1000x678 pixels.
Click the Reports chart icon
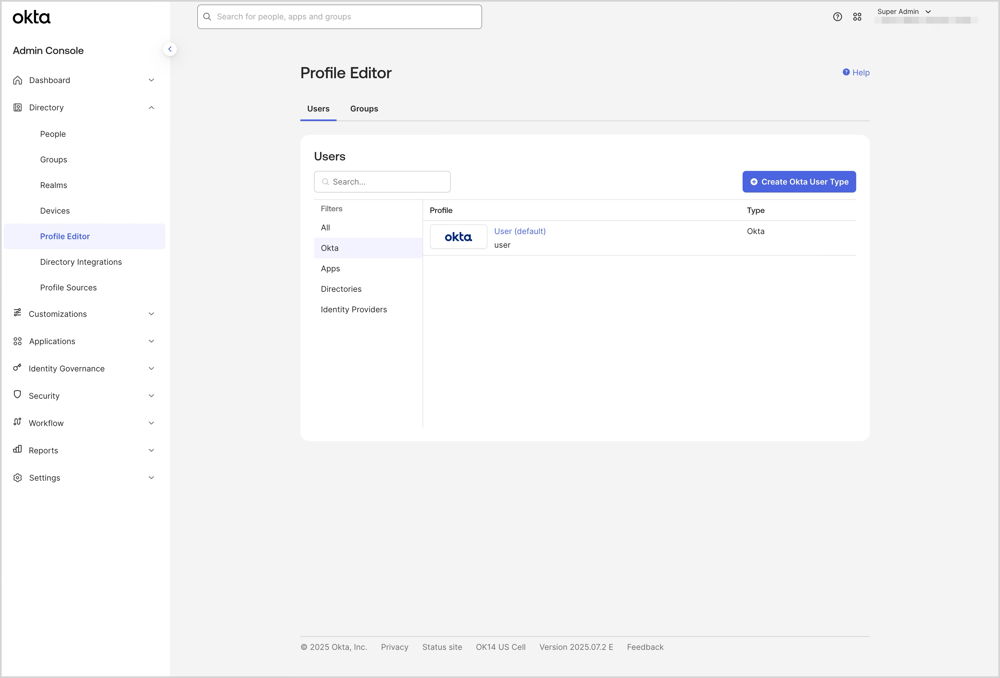pyautogui.click(x=17, y=450)
